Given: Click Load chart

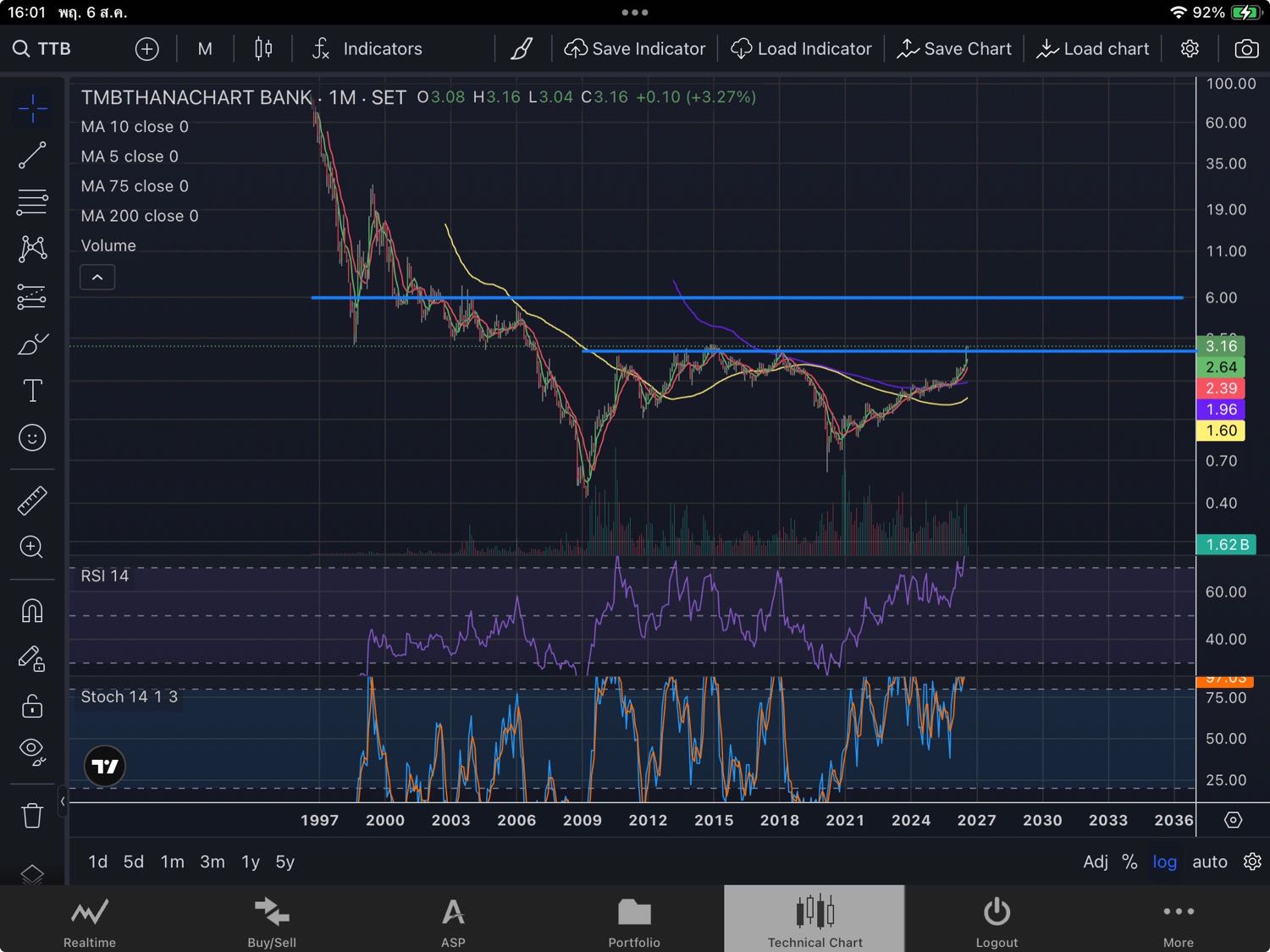Looking at the screenshot, I should tap(1093, 49).
